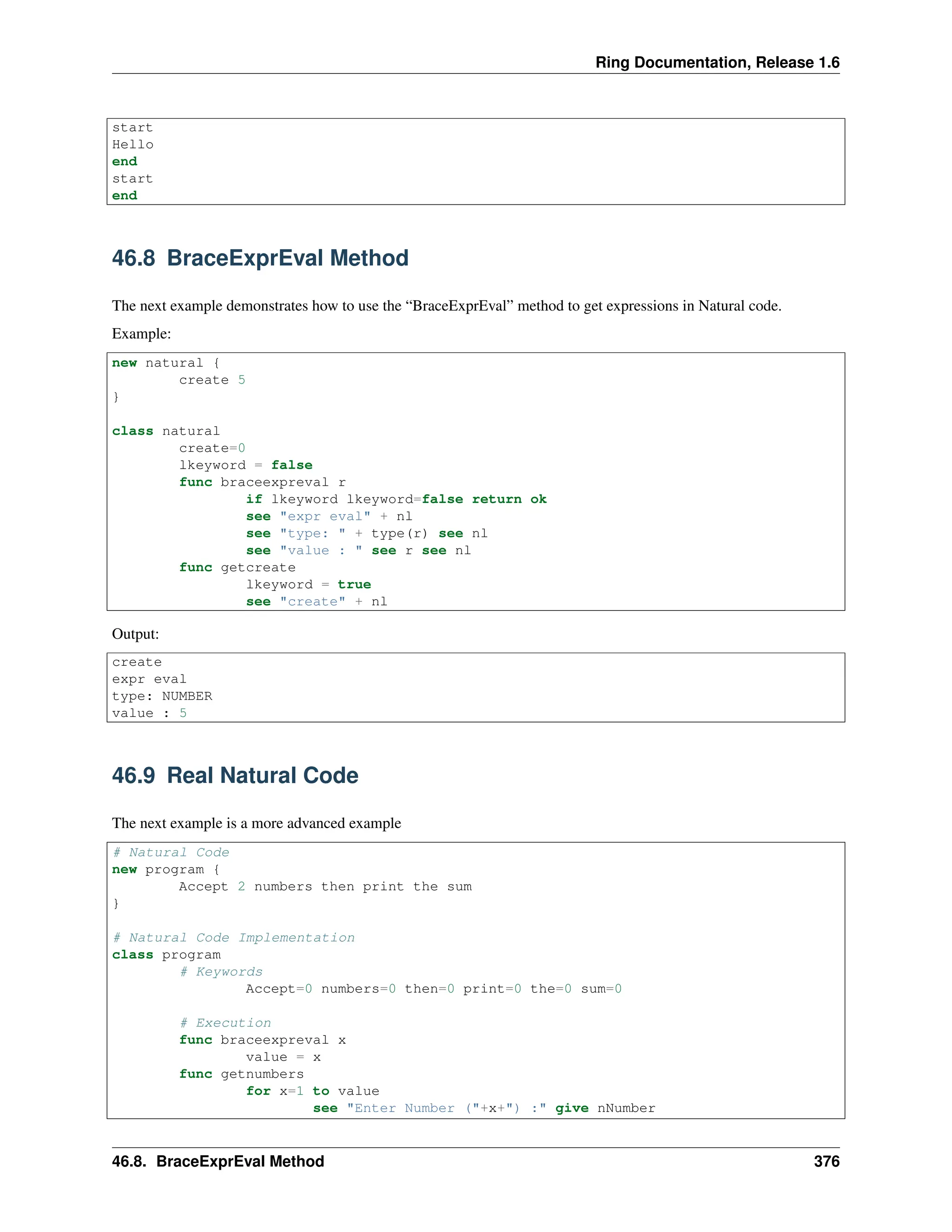Click the page number 376
This screenshot has width=952, height=1232.
[x=827, y=1161]
